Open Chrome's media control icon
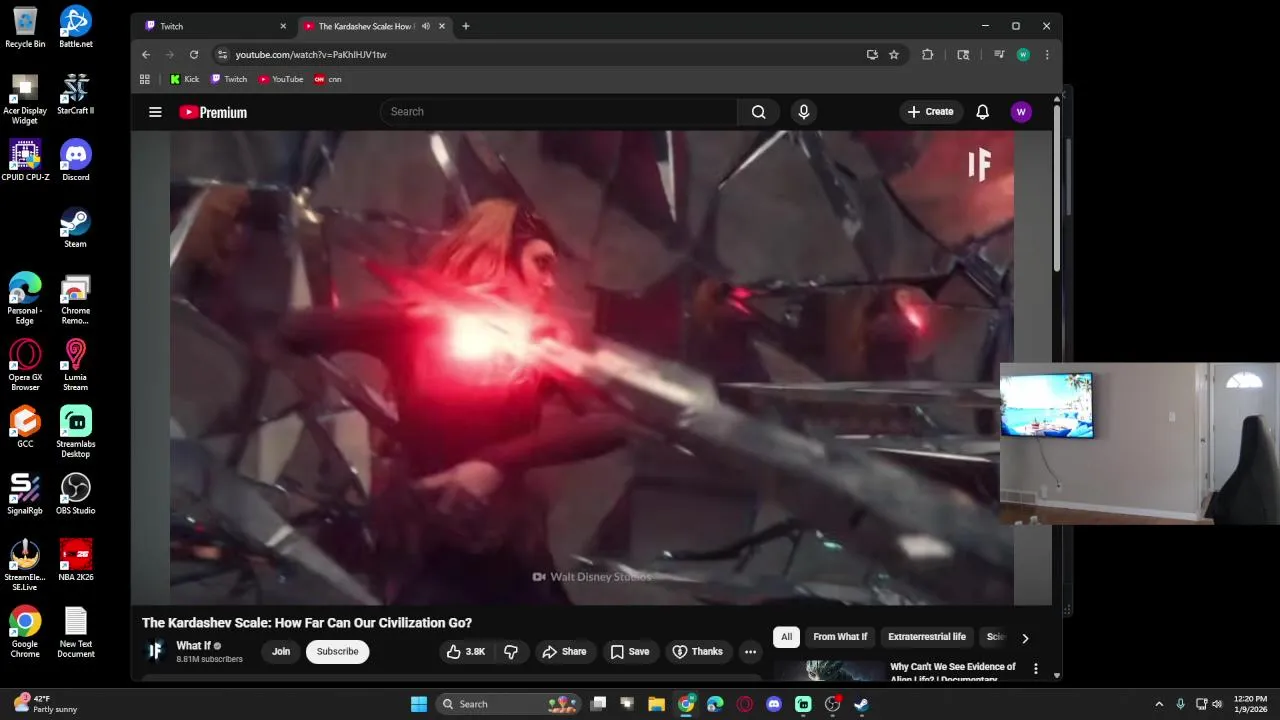Screen dimensions: 1280x720 pos(999,55)
